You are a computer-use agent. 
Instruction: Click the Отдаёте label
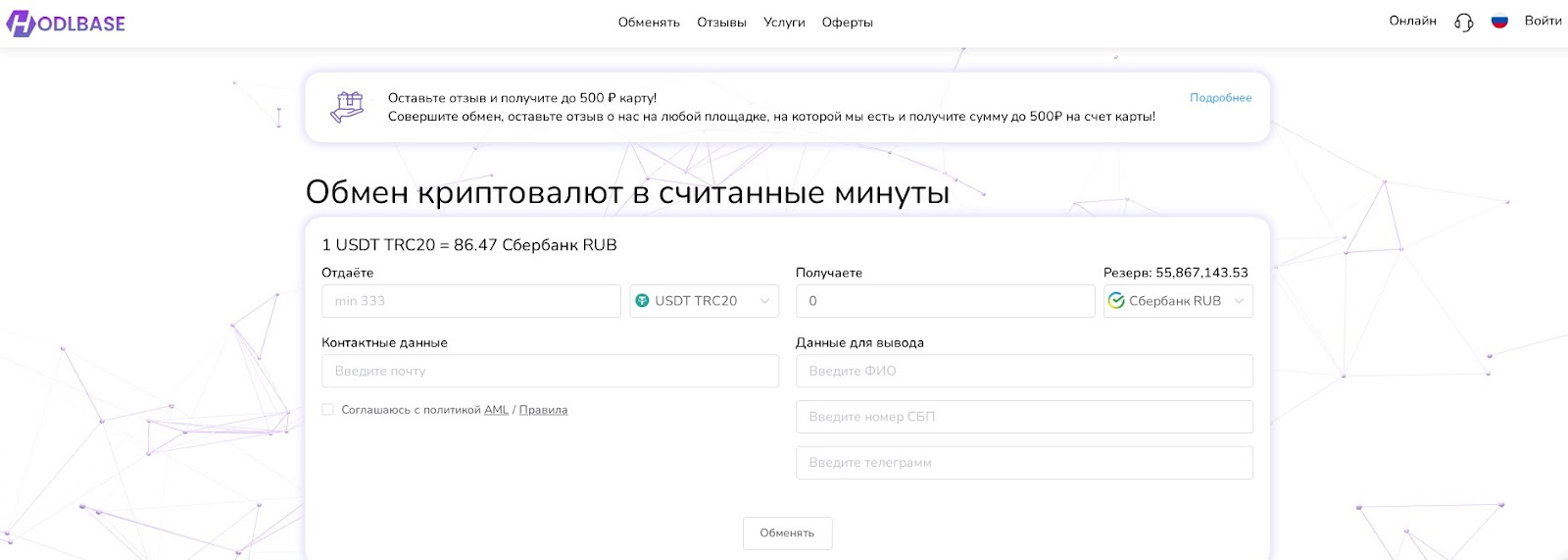click(347, 273)
